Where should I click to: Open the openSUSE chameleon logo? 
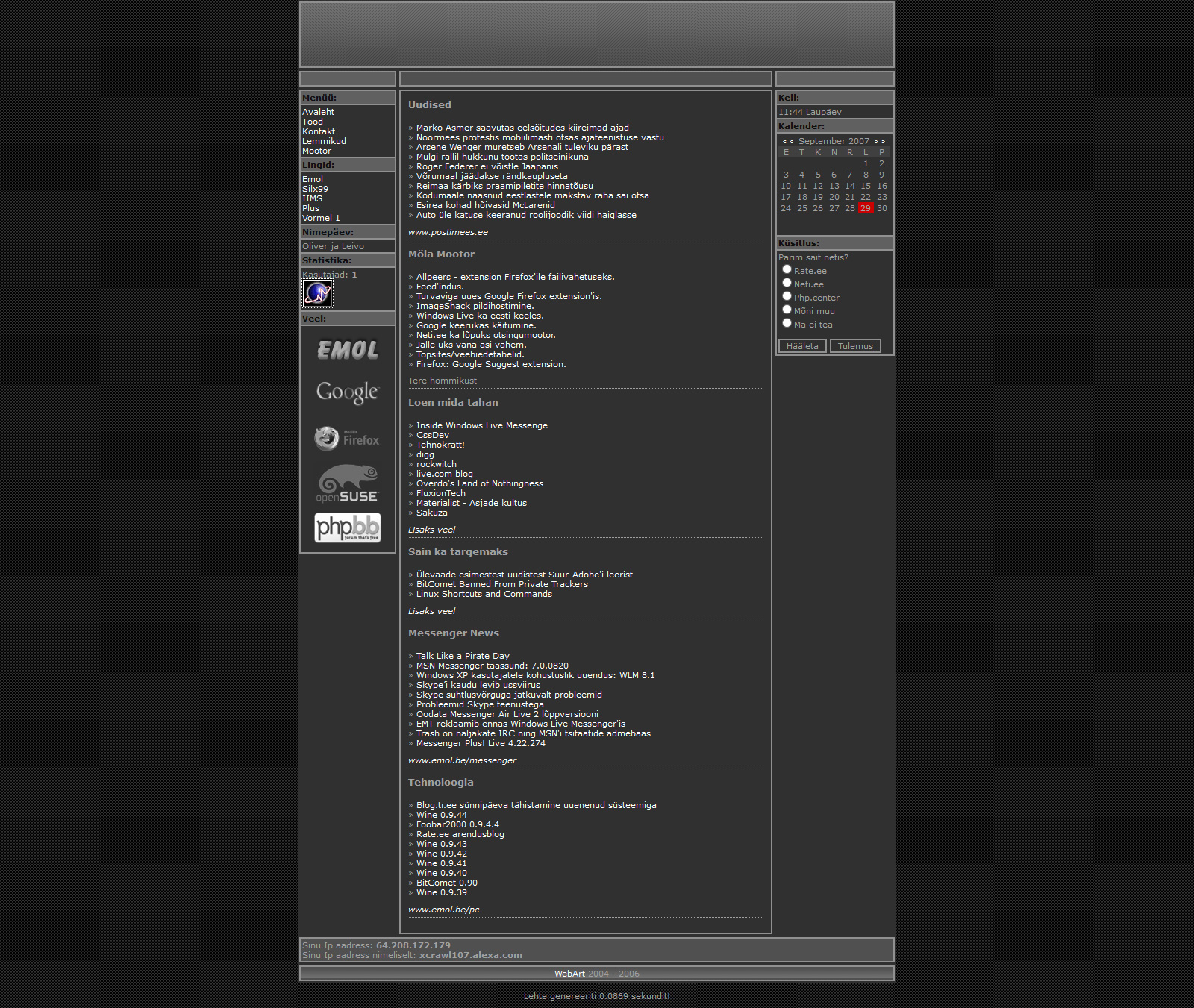[347, 483]
